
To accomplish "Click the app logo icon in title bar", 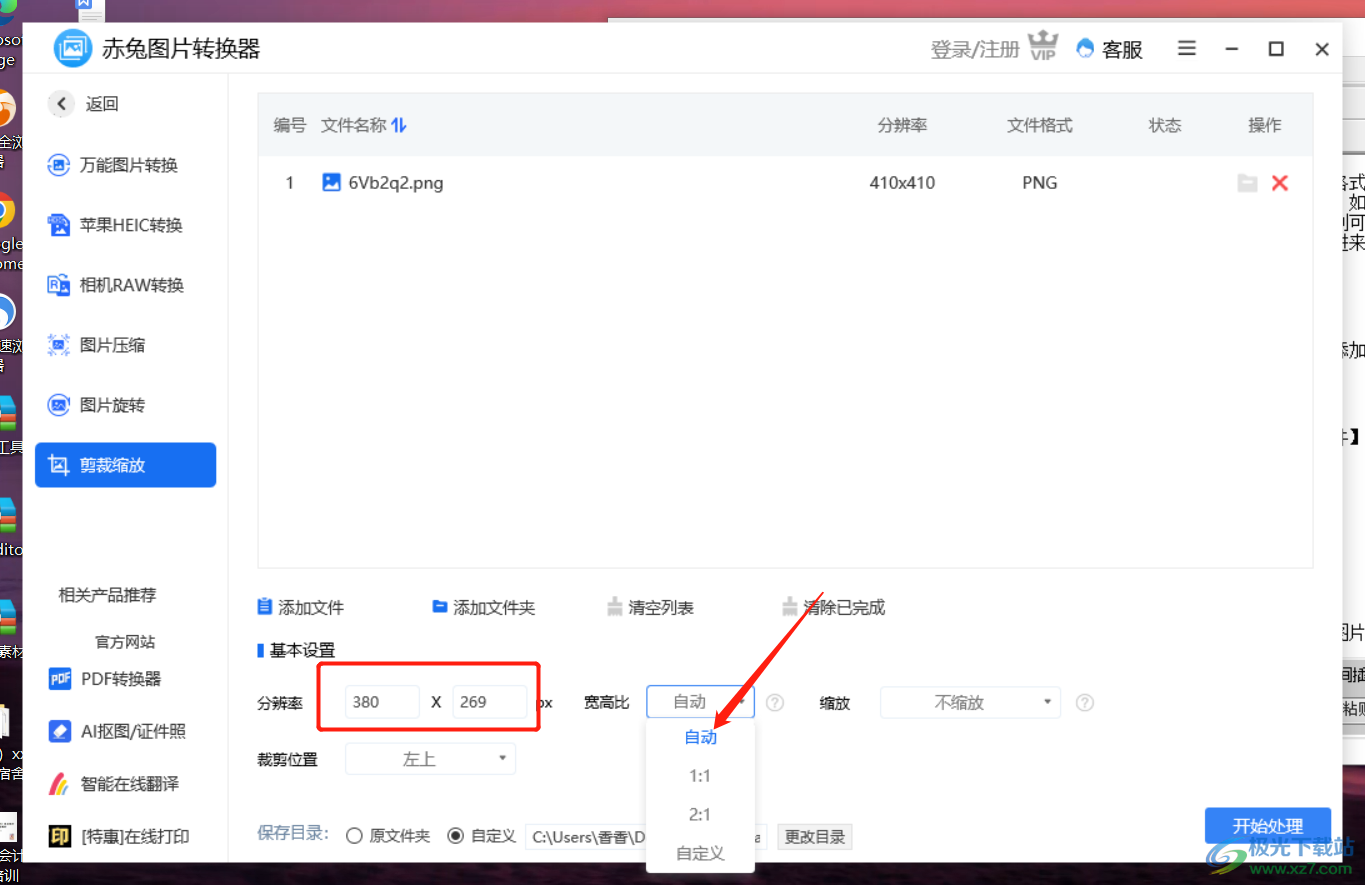I will pos(73,48).
